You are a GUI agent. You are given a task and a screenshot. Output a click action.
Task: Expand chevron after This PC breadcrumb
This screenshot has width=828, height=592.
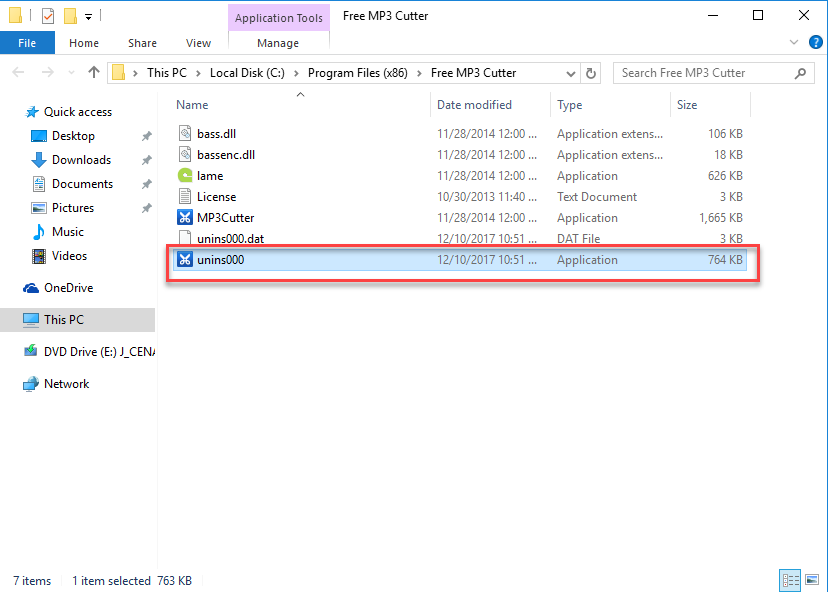coord(198,73)
